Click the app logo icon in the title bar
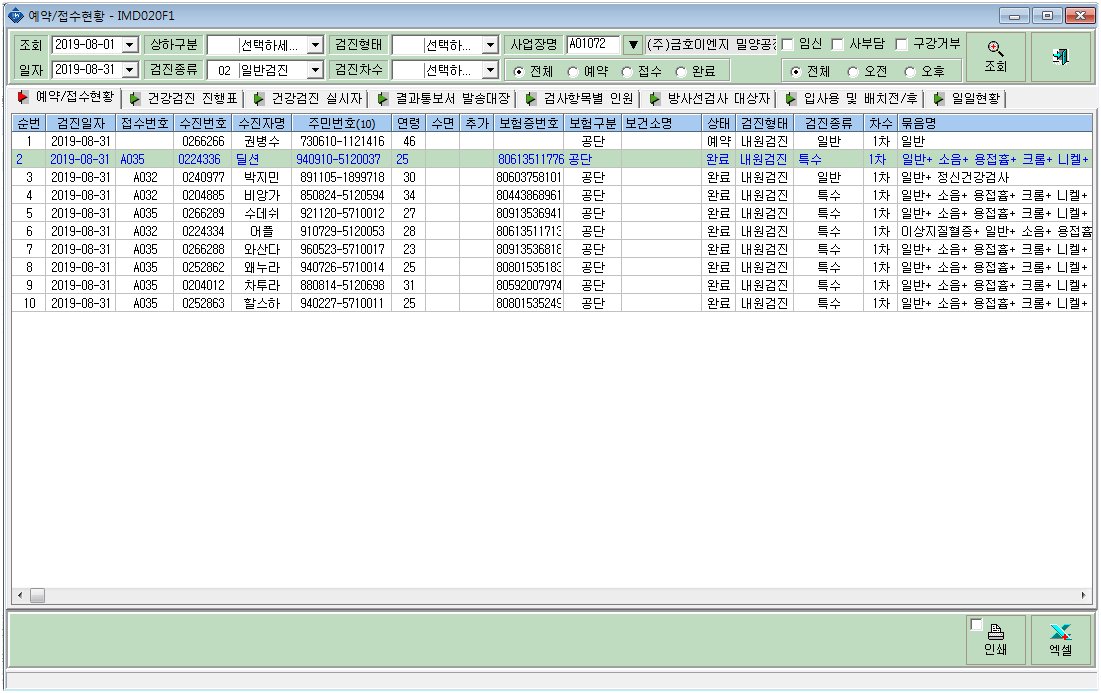This screenshot has width=1101, height=693. point(15,15)
